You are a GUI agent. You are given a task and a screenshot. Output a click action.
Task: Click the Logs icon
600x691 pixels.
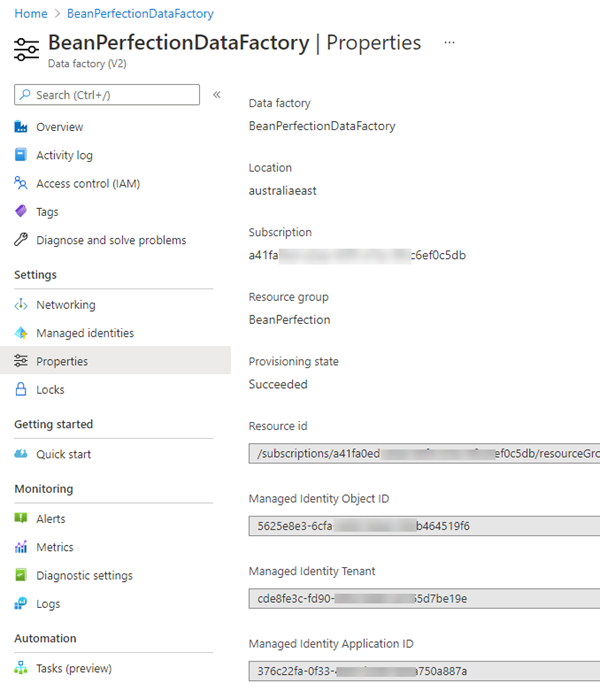pyautogui.click(x=21, y=603)
